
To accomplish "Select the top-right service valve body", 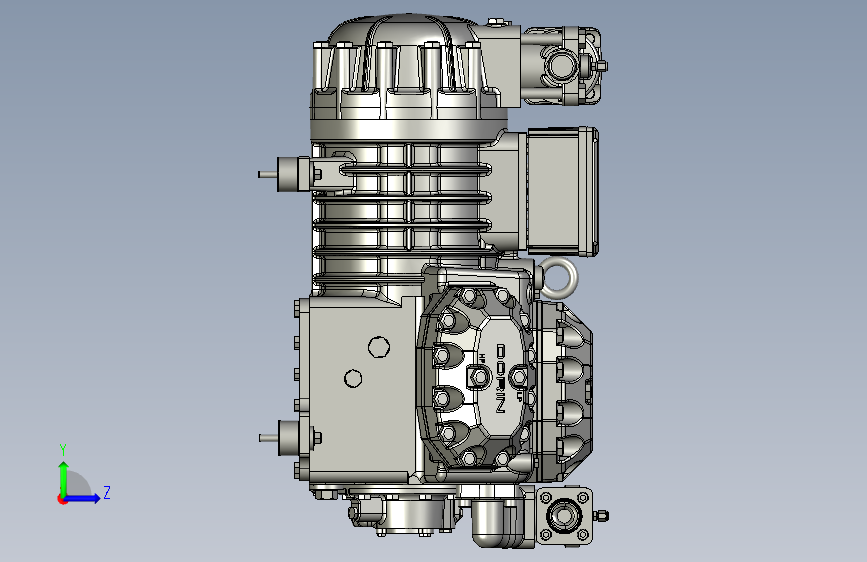I will click(562, 66).
